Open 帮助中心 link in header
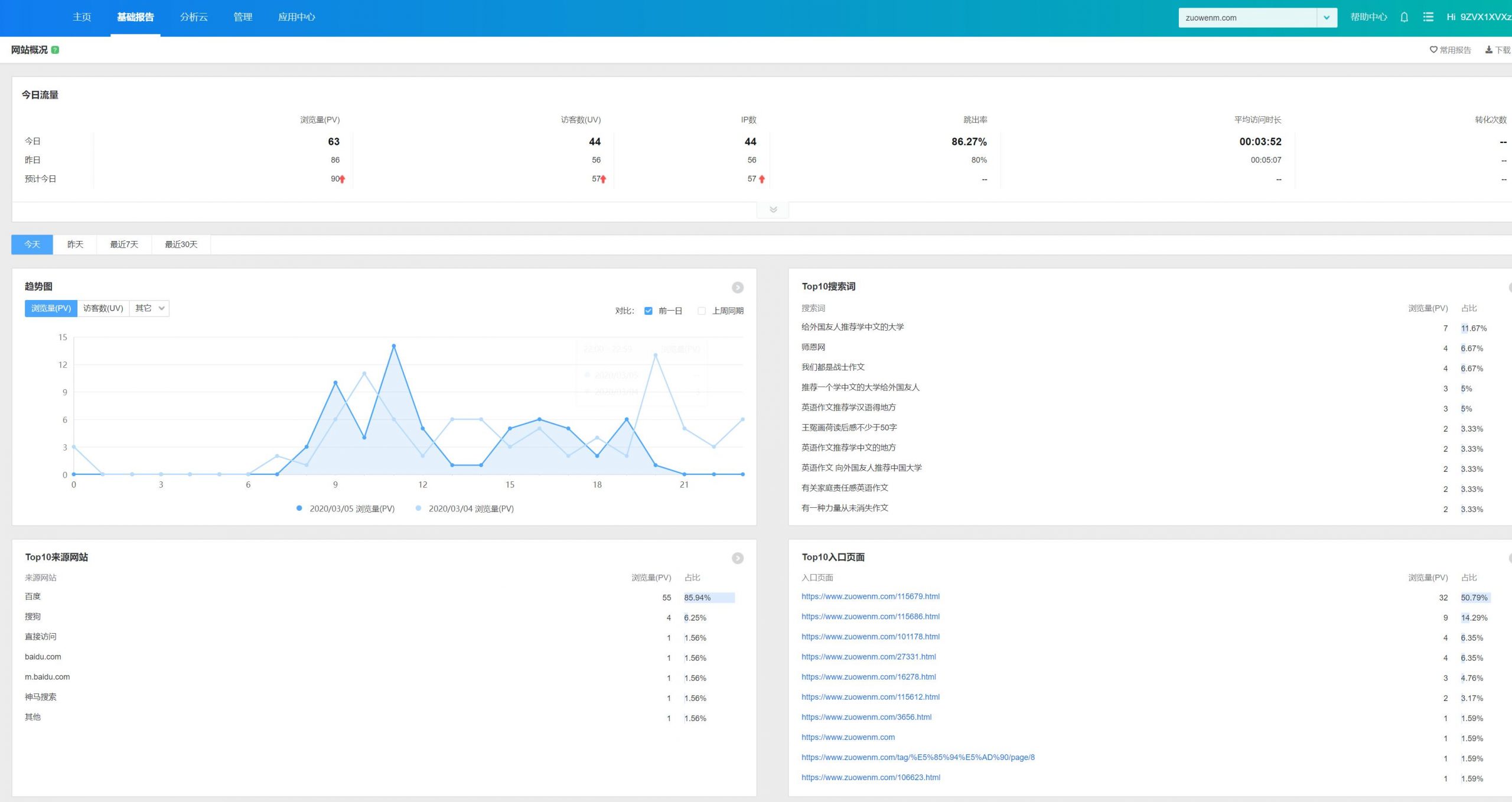 [x=1368, y=17]
